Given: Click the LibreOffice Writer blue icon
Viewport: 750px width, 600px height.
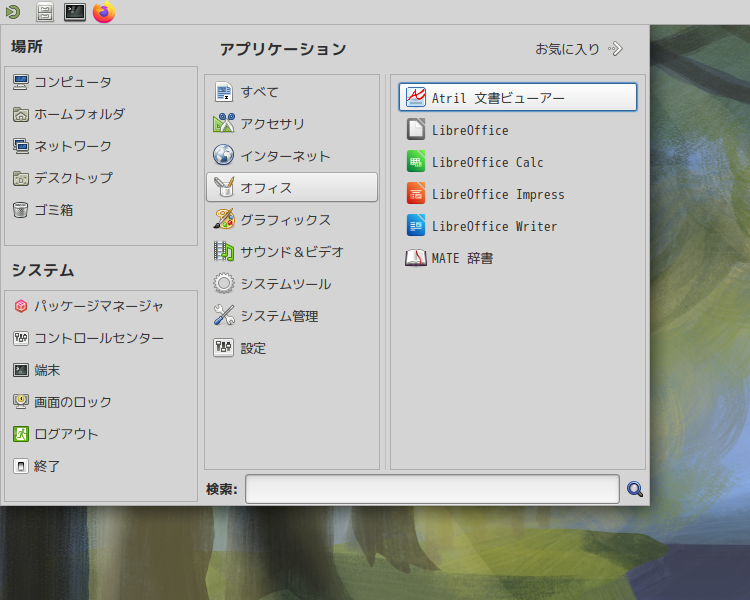Looking at the screenshot, I should tap(416, 225).
